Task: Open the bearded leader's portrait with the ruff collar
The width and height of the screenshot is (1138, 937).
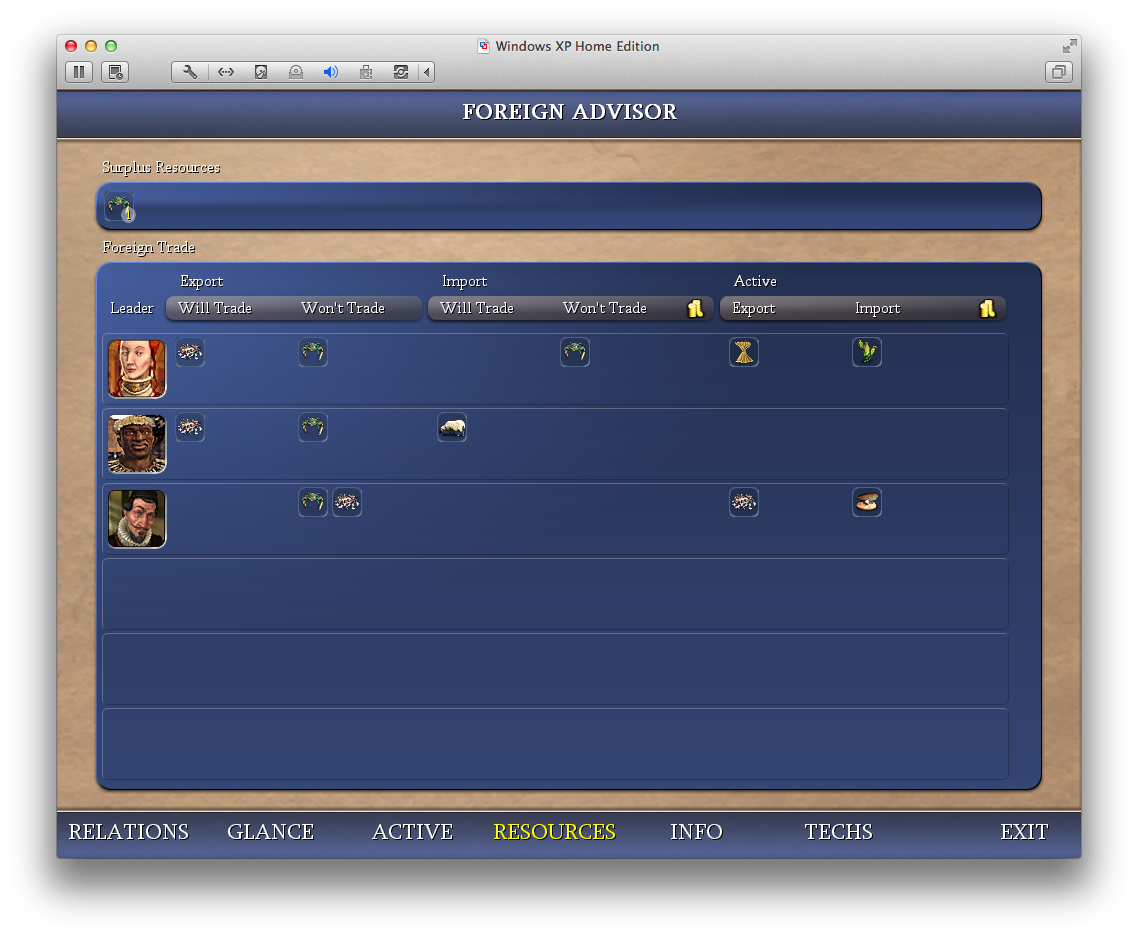Action: pyautogui.click(x=137, y=518)
